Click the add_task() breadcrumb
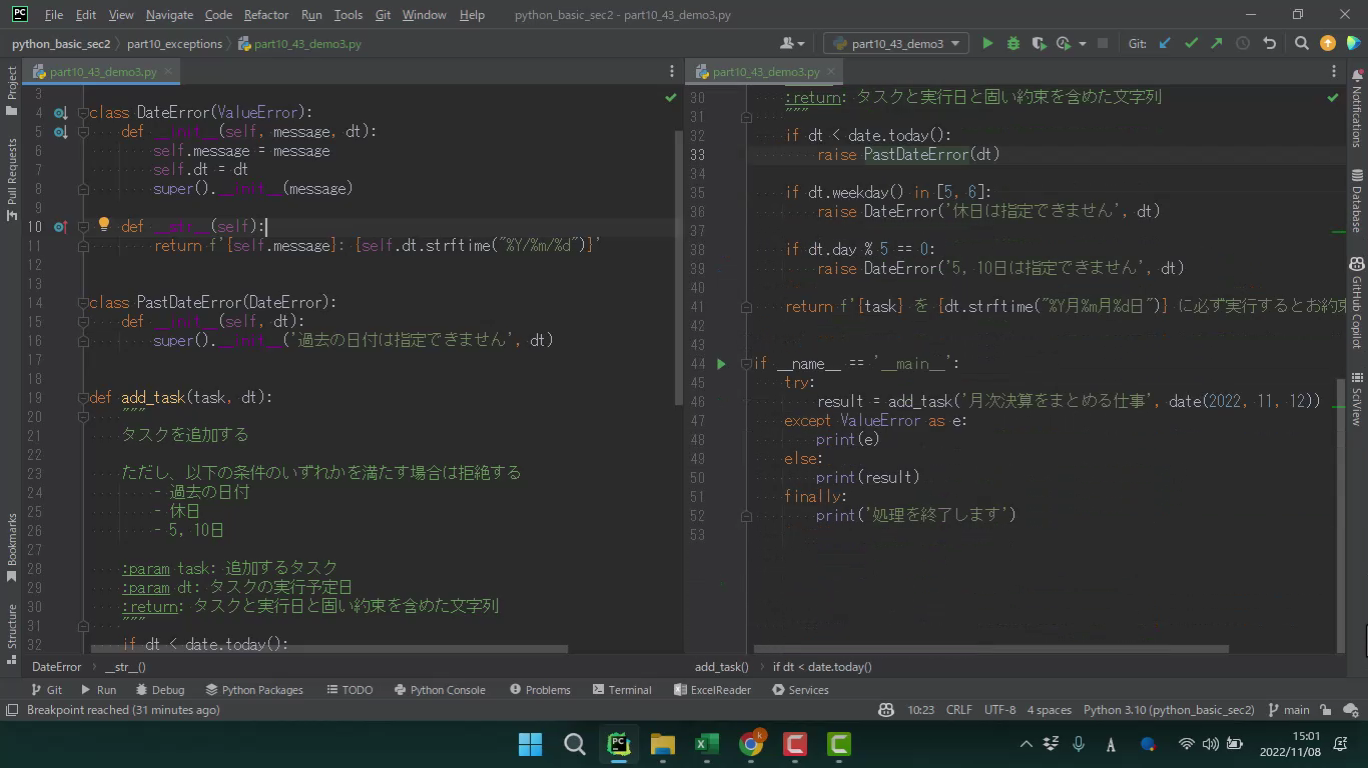Image resolution: width=1368 pixels, height=768 pixels. pyautogui.click(x=721, y=667)
